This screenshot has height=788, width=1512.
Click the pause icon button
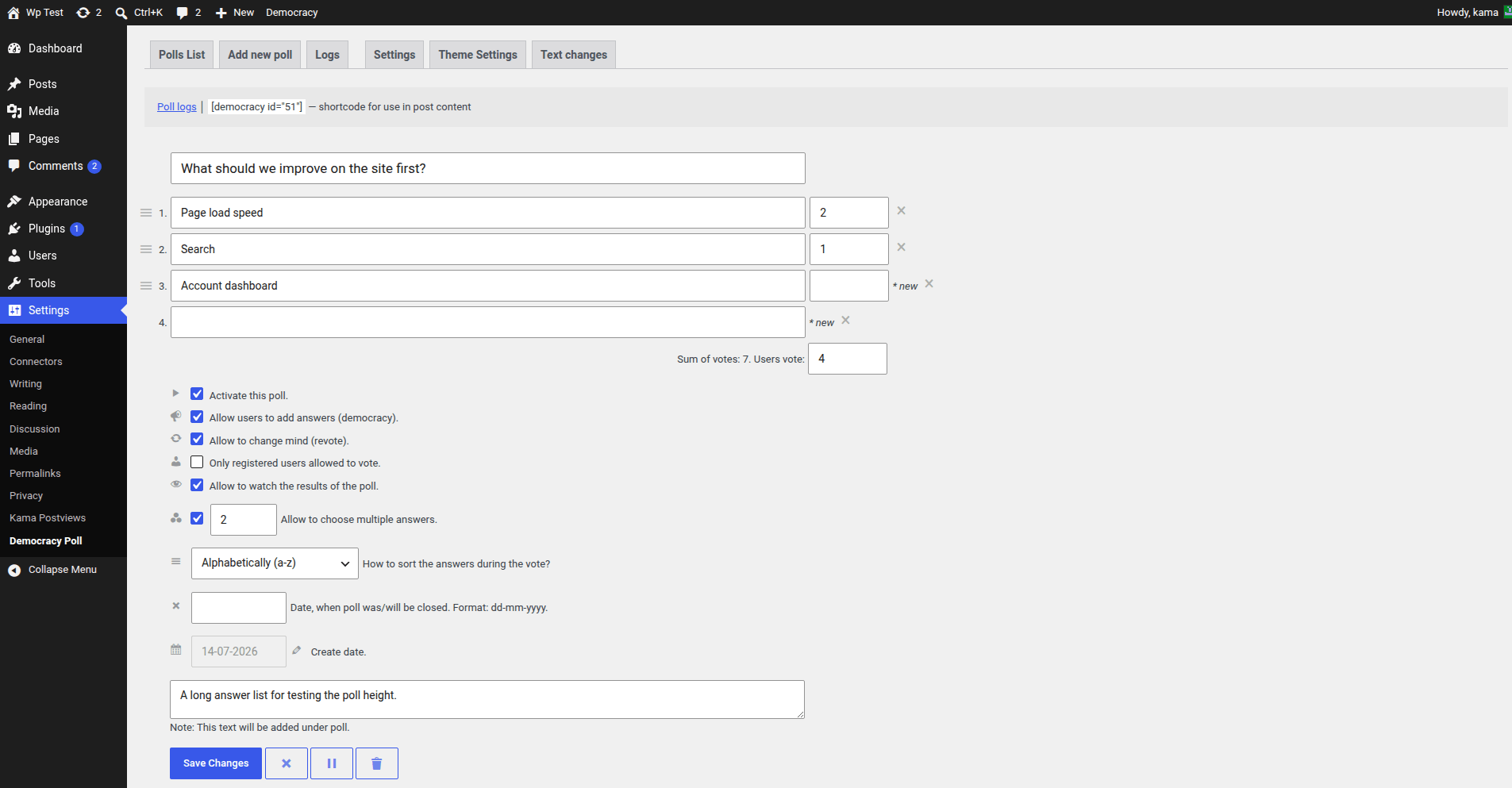pos(332,763)
